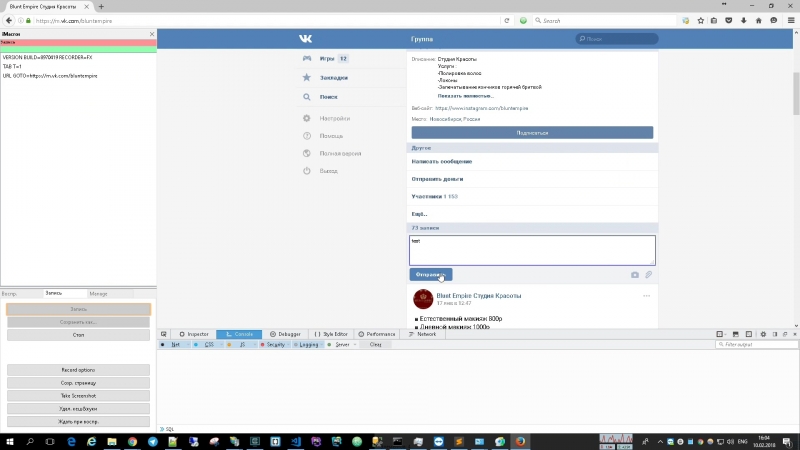Image resolution: width=800 pixels, height=450 pixels.
Task: Click the Record options button
Action: point(79,370)
